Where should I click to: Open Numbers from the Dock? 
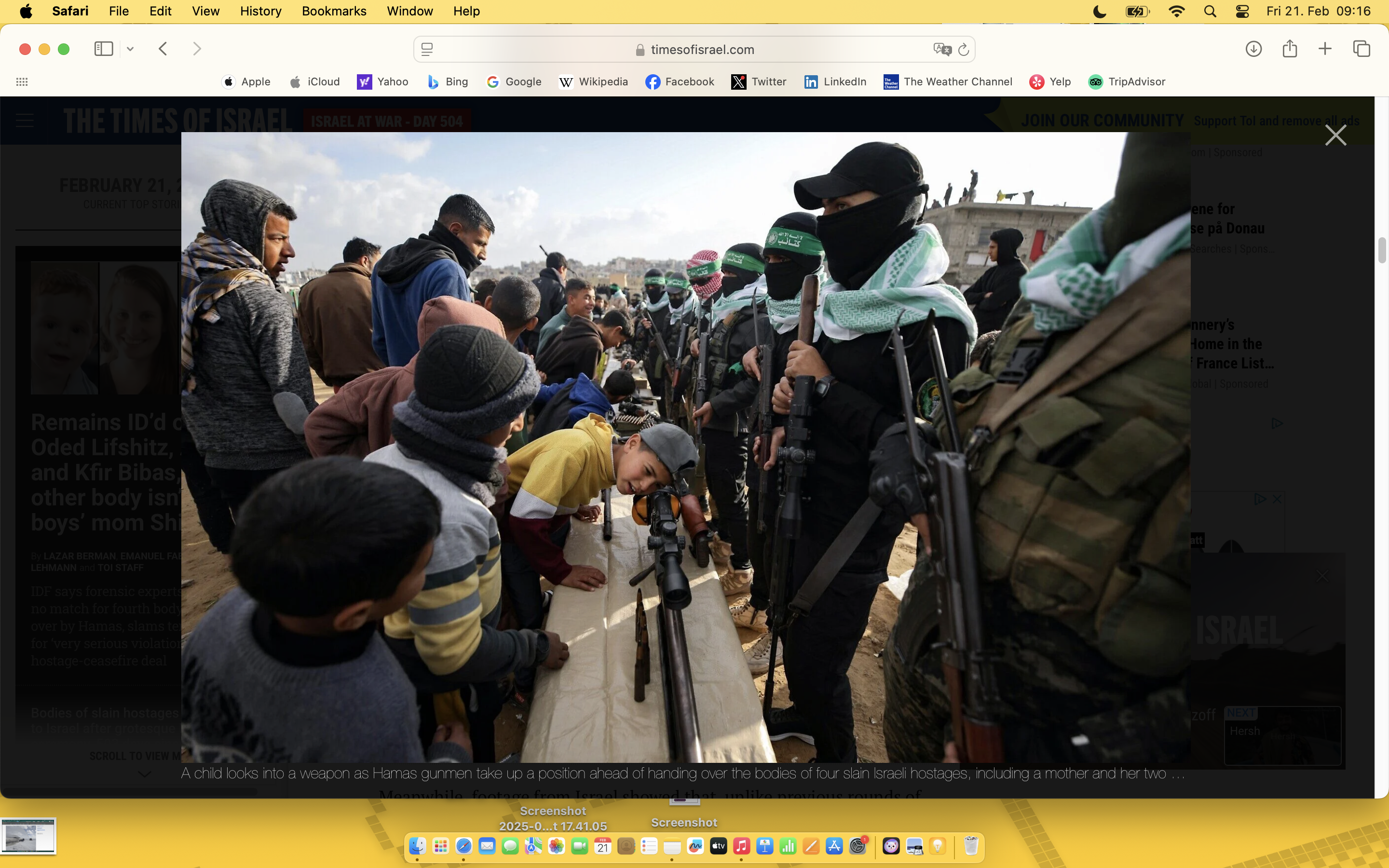tap(788, 846)
